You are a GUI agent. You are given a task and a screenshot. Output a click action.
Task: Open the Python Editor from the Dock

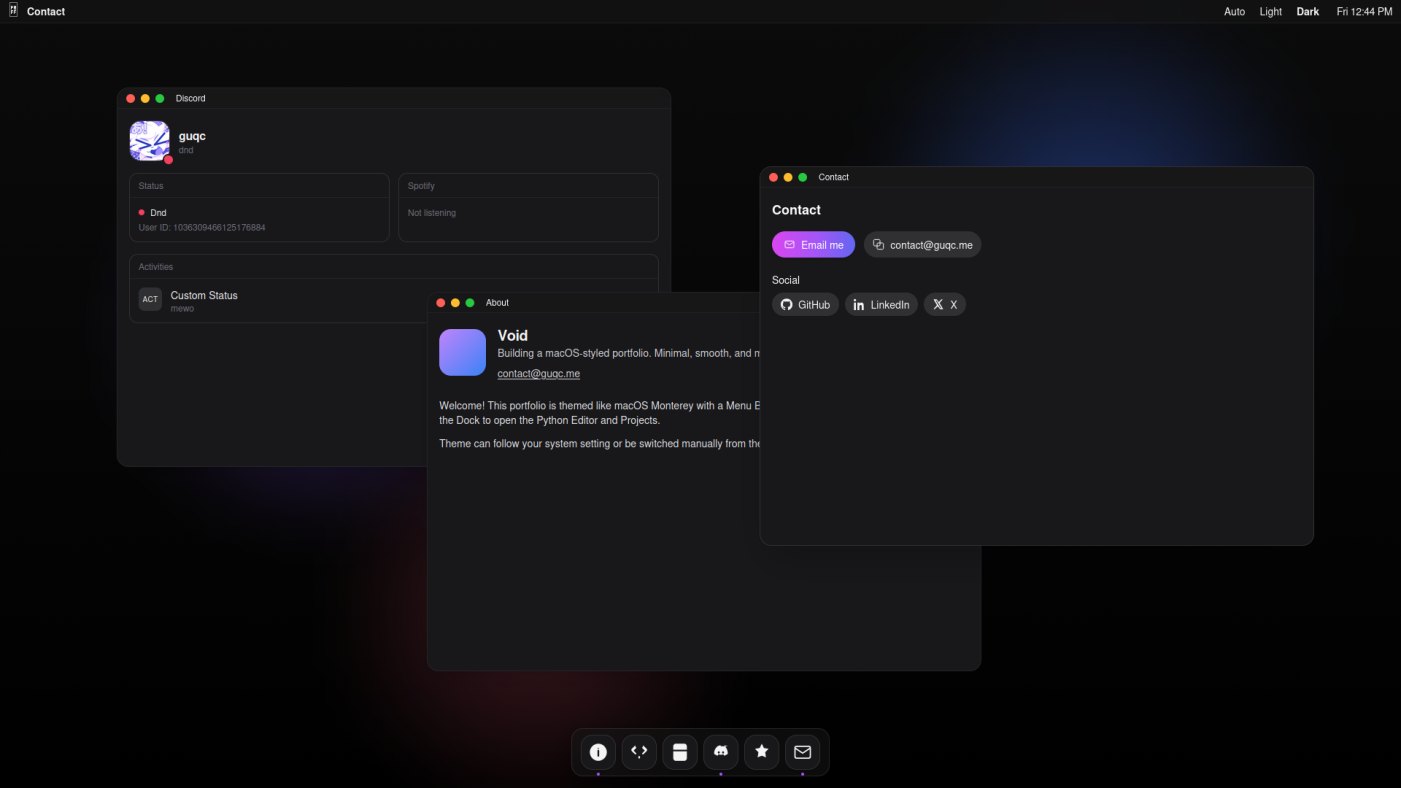pos(639,752)
